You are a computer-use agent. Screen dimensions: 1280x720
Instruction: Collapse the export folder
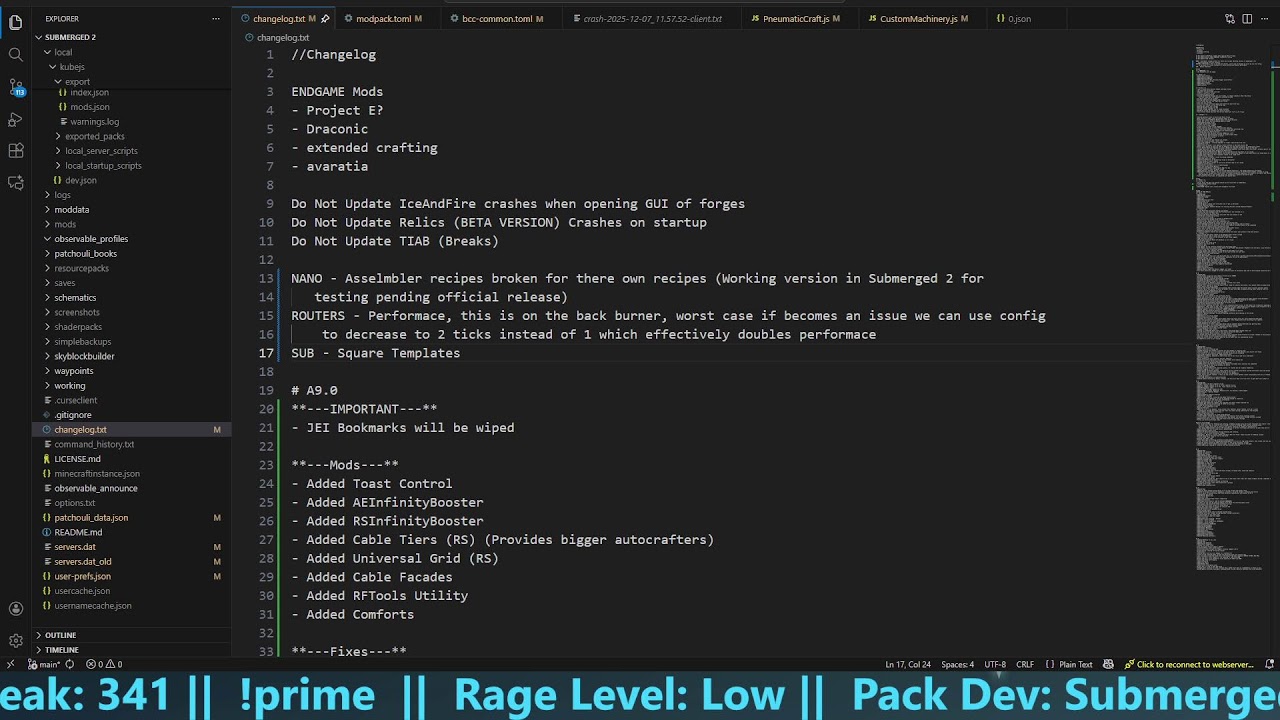click(x=133, y=81)
